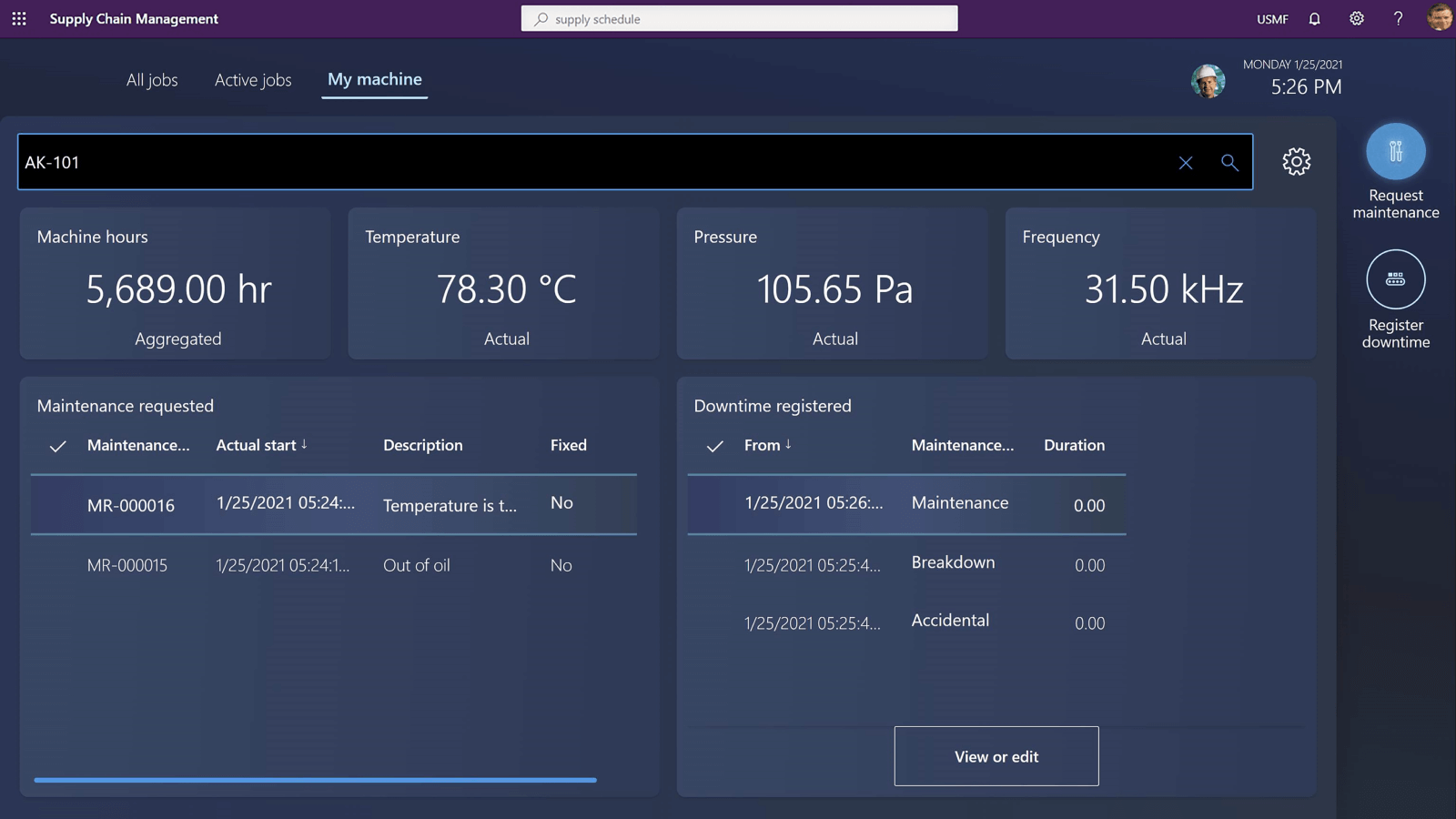The height and width of the screenshot is (819, 1456).
Task: Click the search icon in the top search bar
Action: [x=541, y=18]
